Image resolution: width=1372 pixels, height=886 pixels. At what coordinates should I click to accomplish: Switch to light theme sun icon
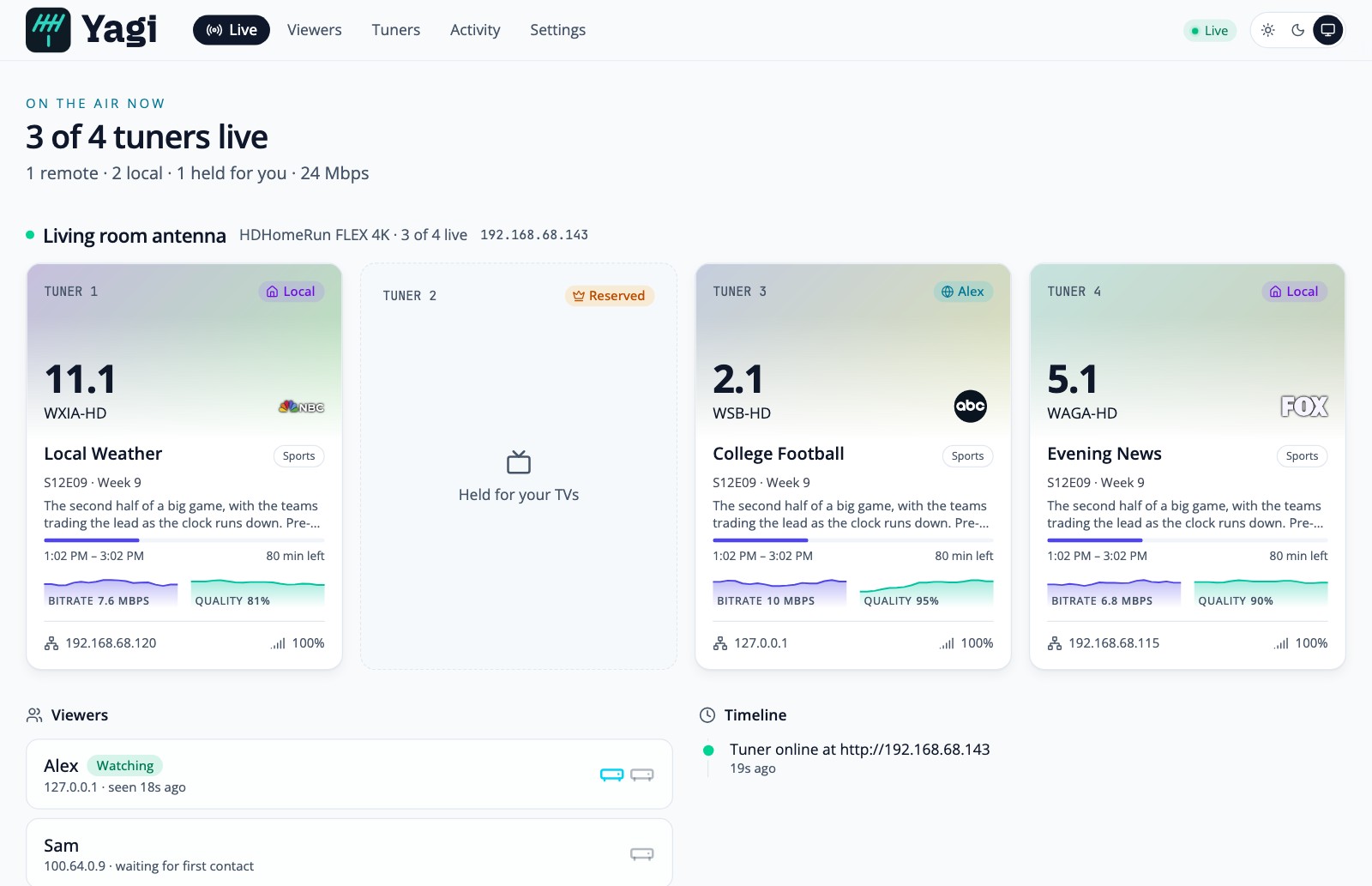(1268, 30)
